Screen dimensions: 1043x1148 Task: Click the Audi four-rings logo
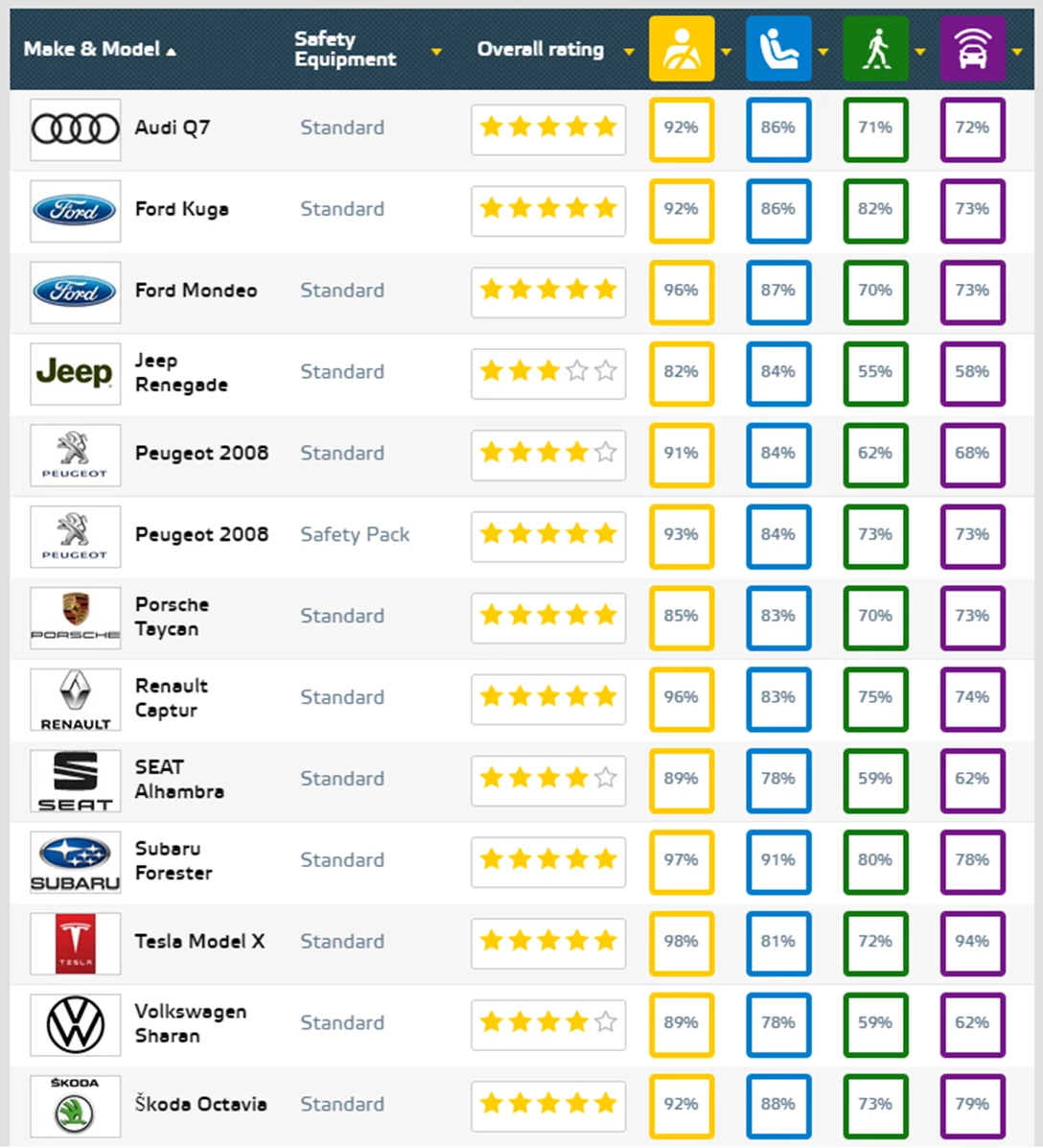coord(75,129)
